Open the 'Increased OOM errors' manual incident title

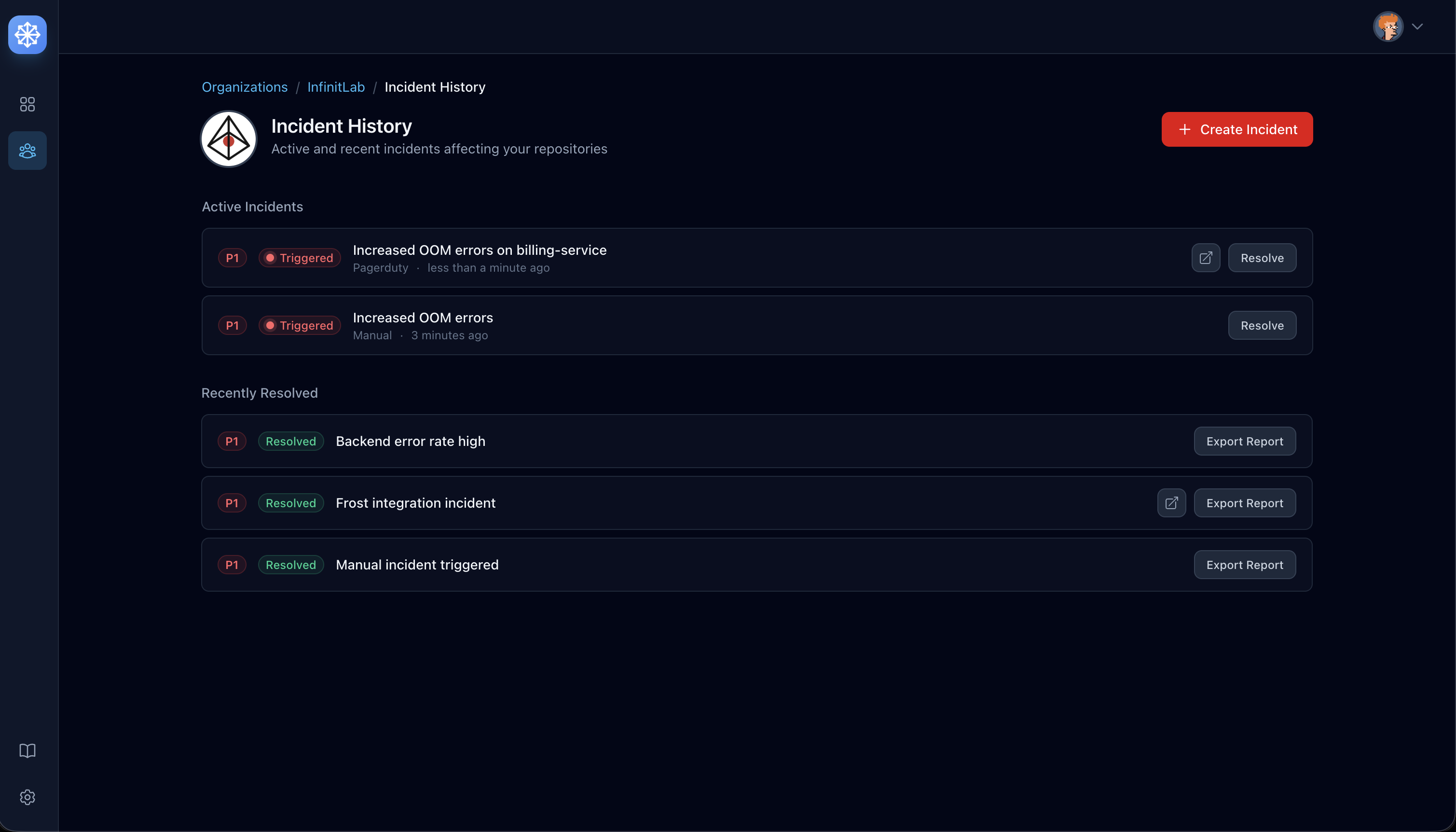(x=423, y=317)
